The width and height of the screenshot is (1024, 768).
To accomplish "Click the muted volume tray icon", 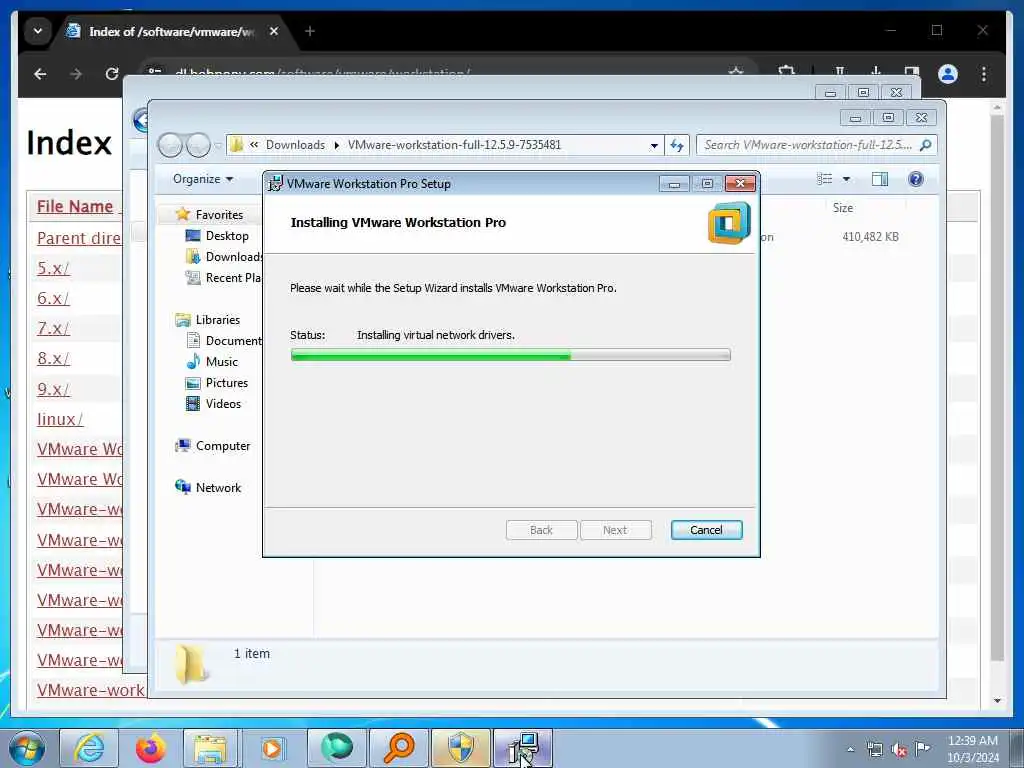I will pyautogui.click(x=899, y=750).
